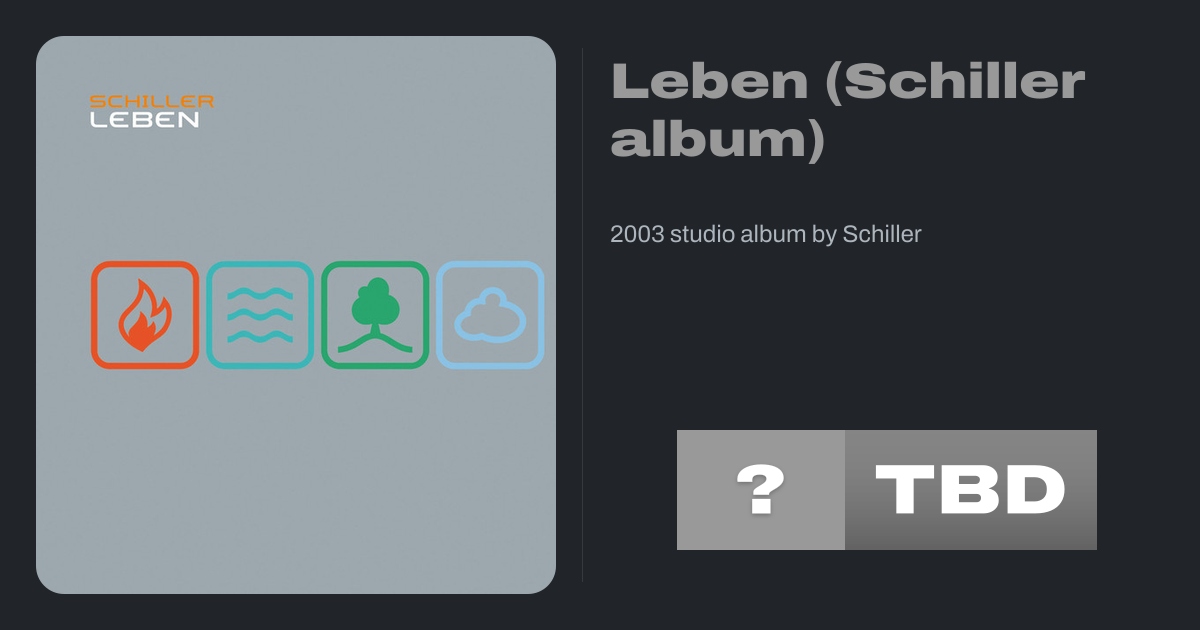Click the white question mark symbol
Image resolution: width=1200 pixels, height=630 pixels.
pyautogui.click(x=760, y=490)
